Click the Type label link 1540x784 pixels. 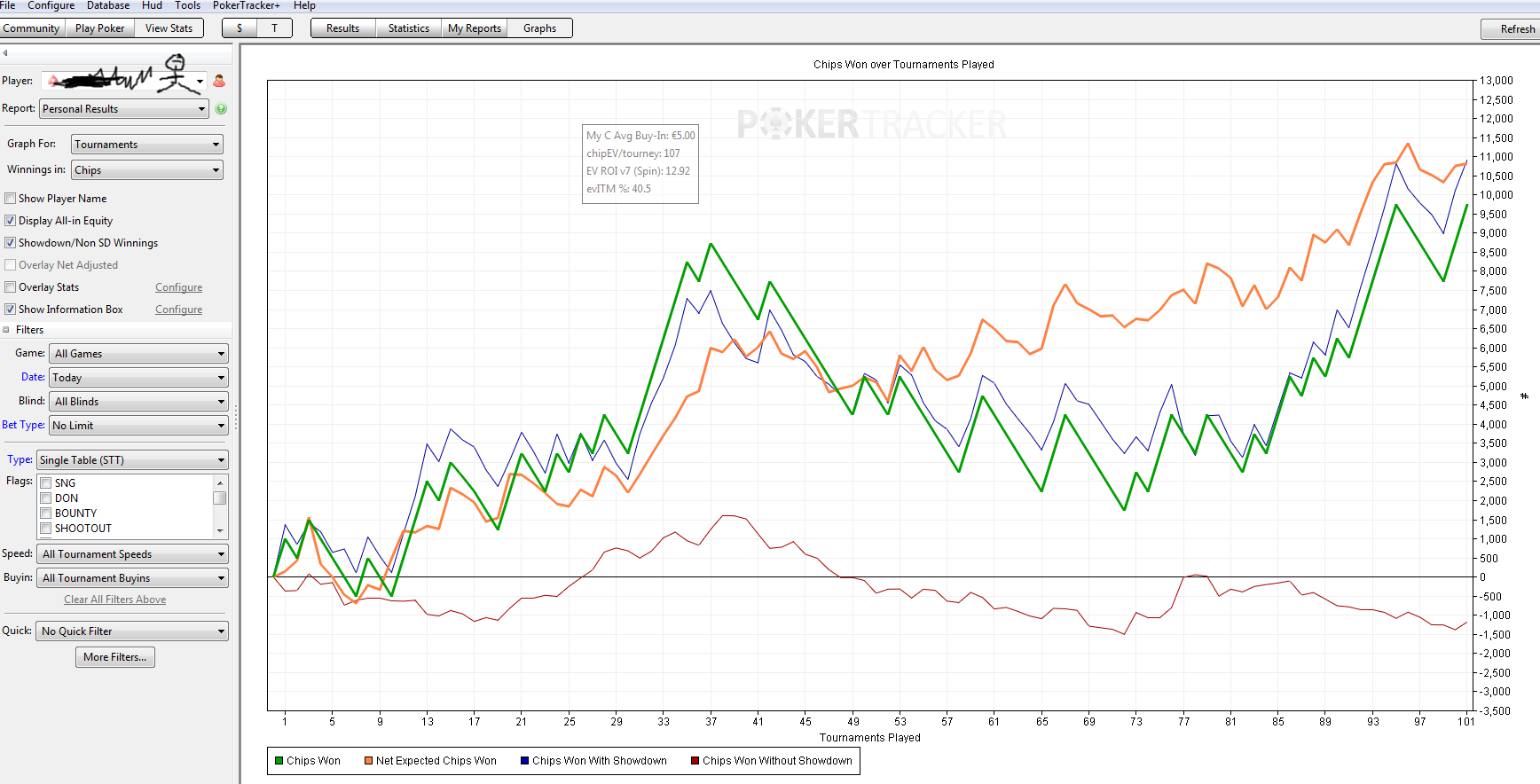(x=20, y=459)
